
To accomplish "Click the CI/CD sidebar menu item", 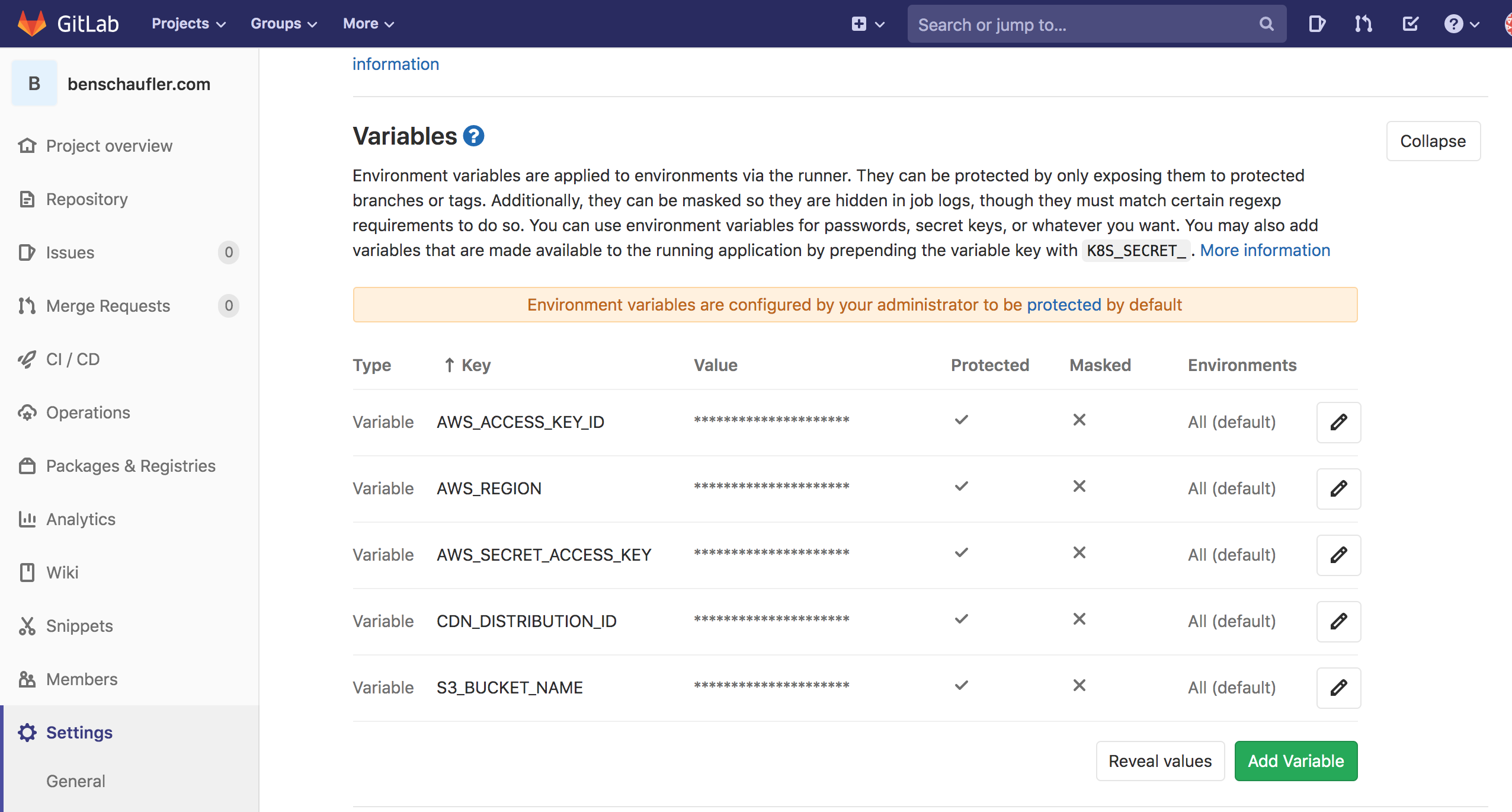I will (x=73, y=358).
